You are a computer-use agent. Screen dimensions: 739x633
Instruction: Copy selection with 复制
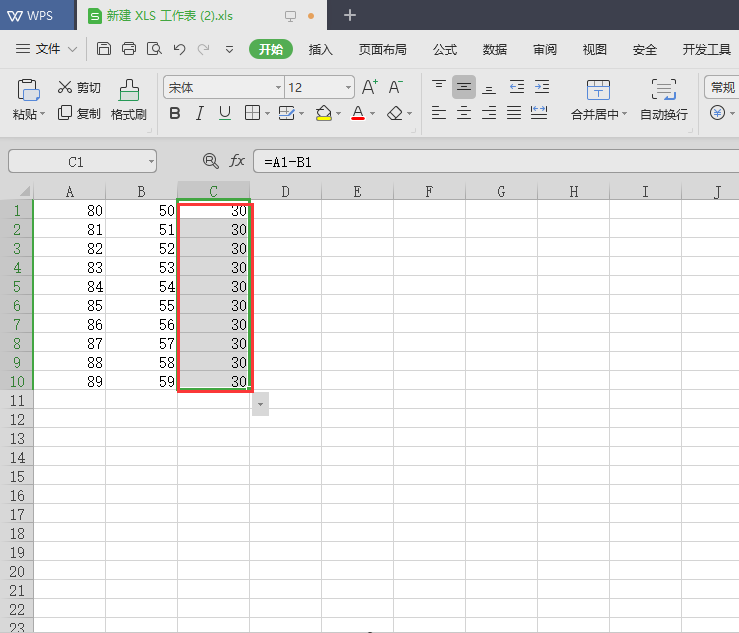pyautogui.click(x=79, y=113)
